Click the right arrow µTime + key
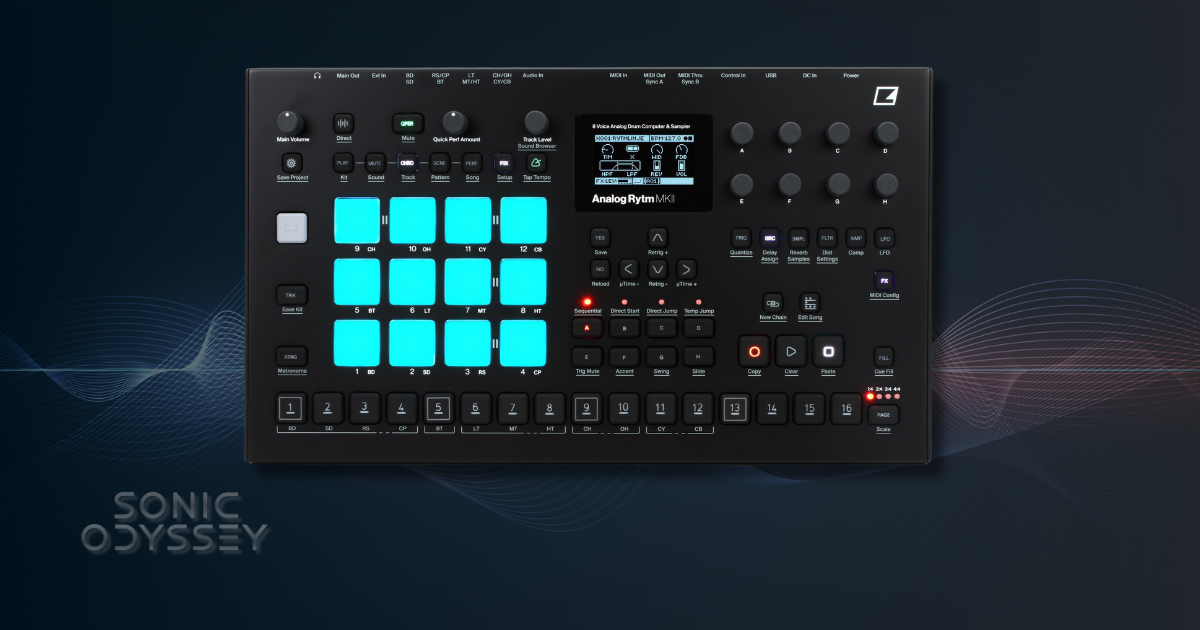The image size is (1200, 630). 686,269
